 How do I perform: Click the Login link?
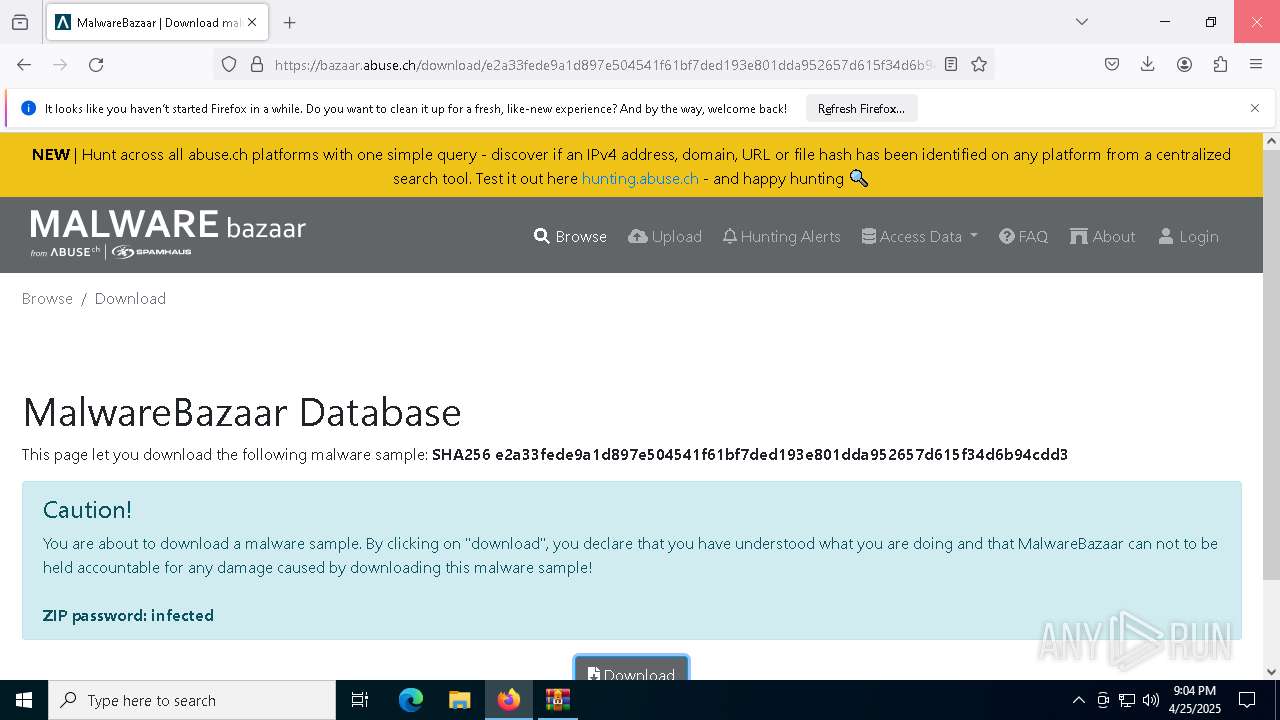tap(1188, 236)
